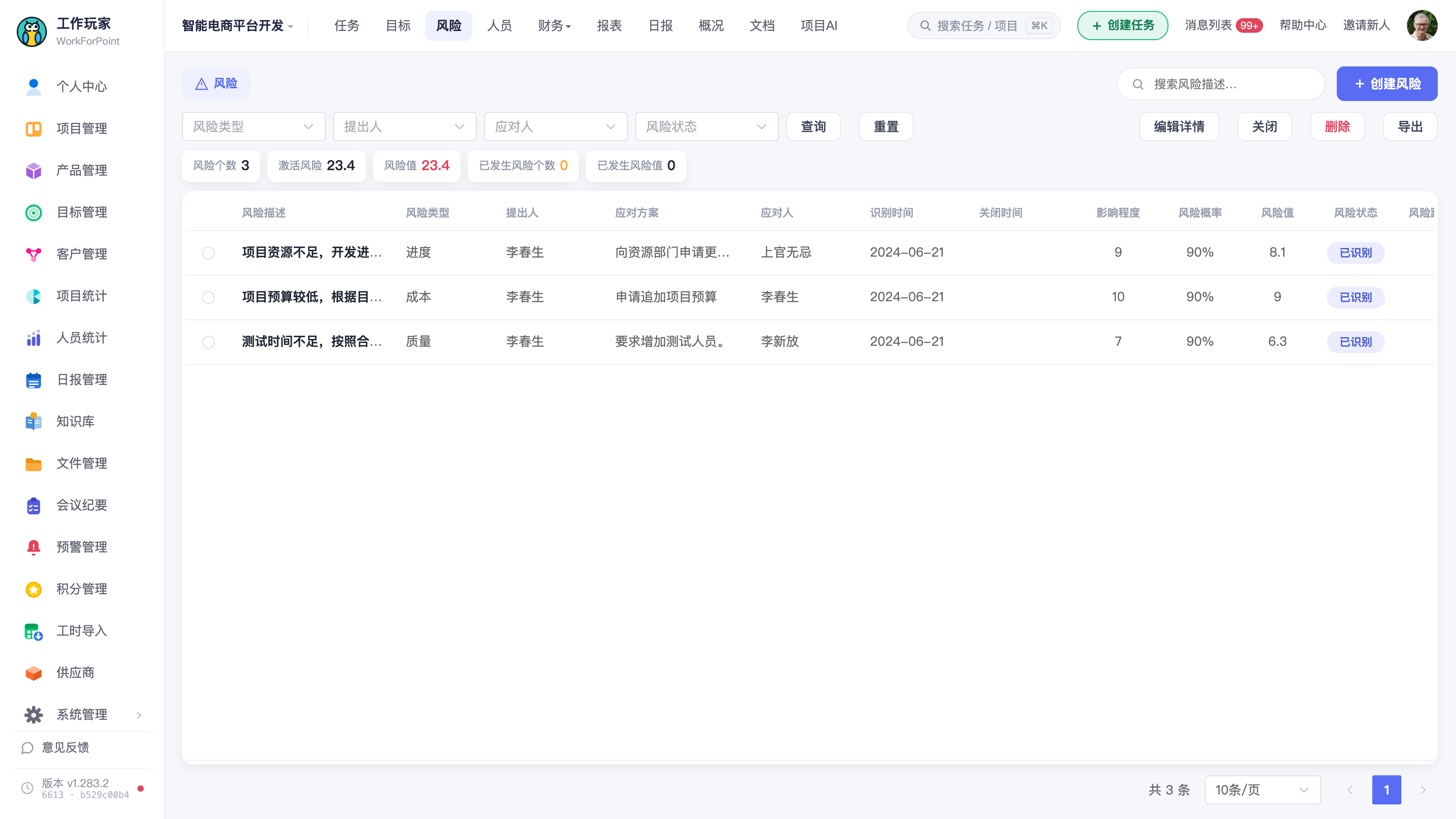Open 产品管理 cube icon

click(x=33, y=170)
